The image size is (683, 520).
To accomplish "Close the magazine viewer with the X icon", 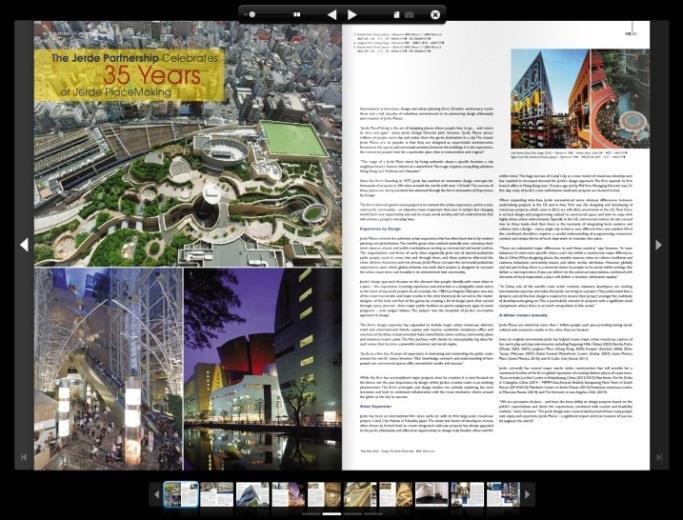I will [435, 15].
